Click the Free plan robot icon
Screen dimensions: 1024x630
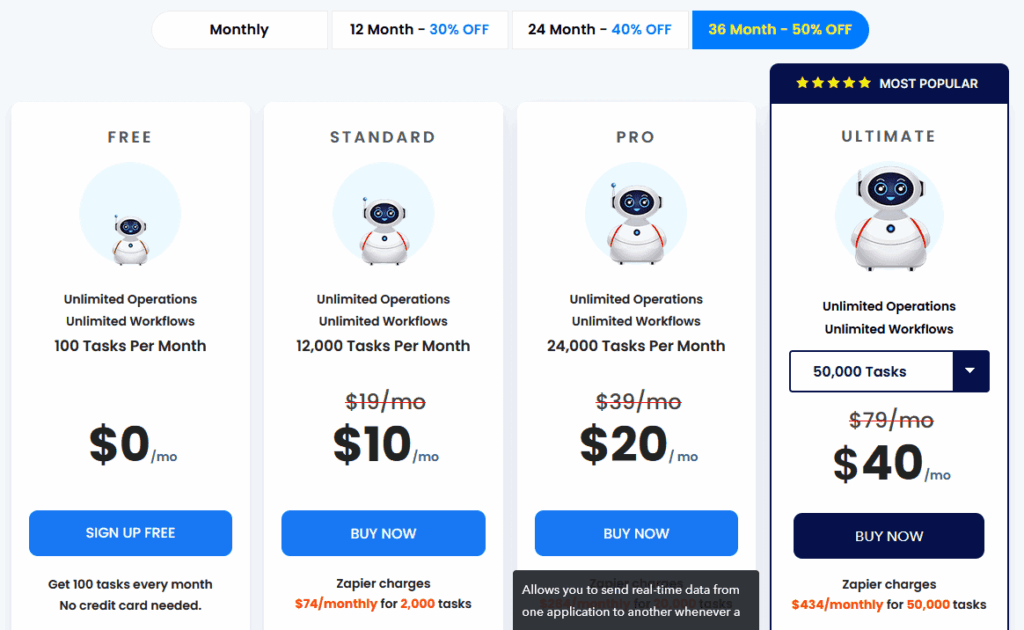click(130, 238)
